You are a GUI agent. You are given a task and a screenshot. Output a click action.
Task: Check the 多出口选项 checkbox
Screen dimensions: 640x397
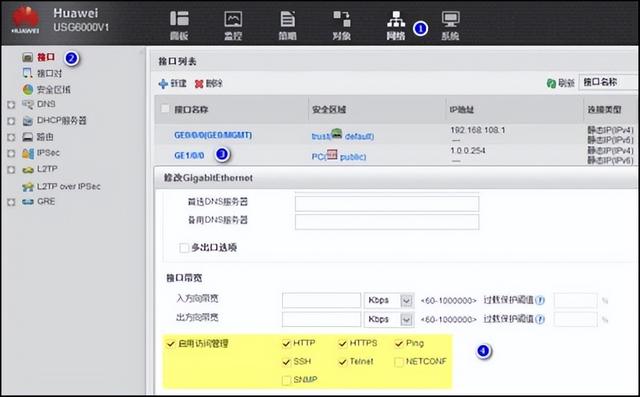click(x=184, y=248)
